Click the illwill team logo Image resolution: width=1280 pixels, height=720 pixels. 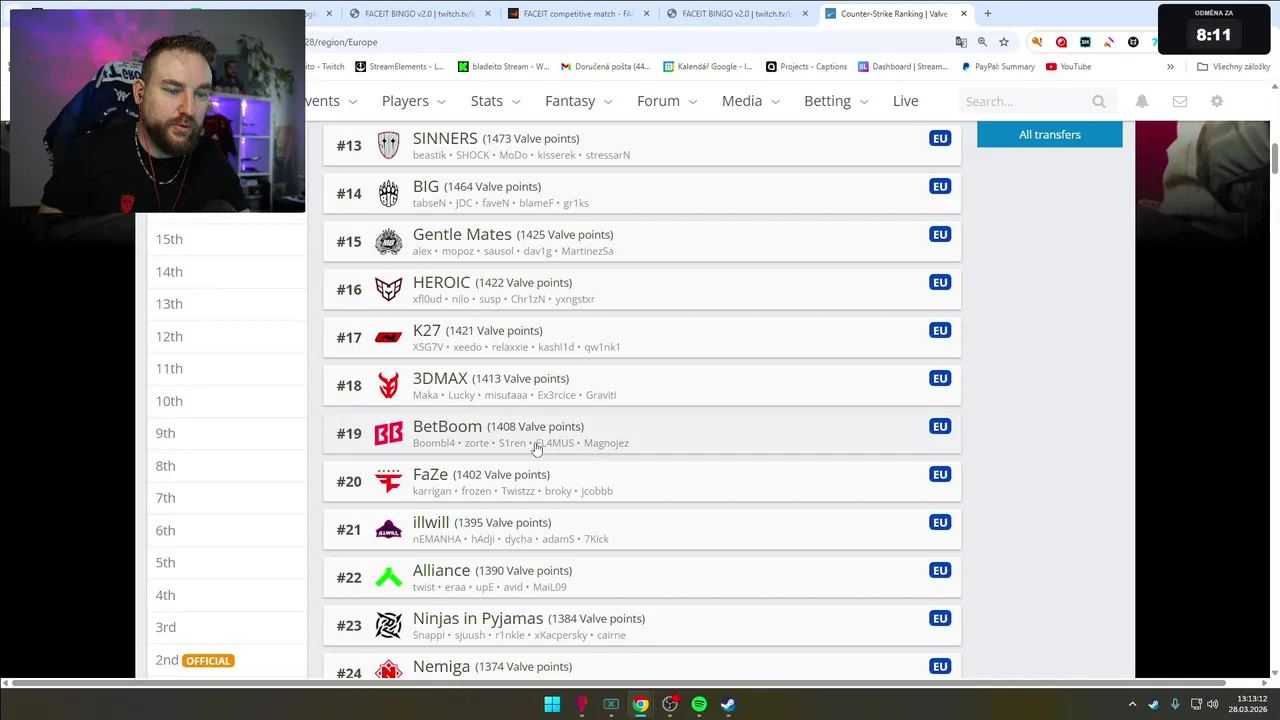[x=388, y=529]
